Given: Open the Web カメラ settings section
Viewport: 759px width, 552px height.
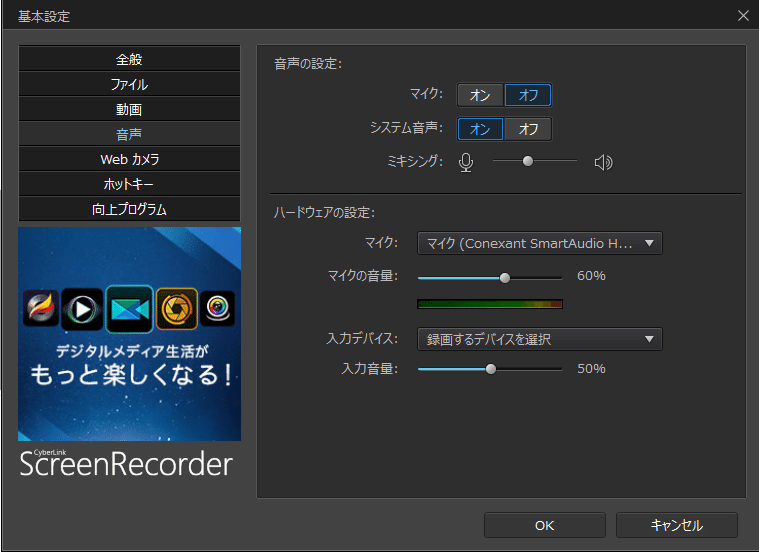Looking at the screenshot, I should coord(129,159).
